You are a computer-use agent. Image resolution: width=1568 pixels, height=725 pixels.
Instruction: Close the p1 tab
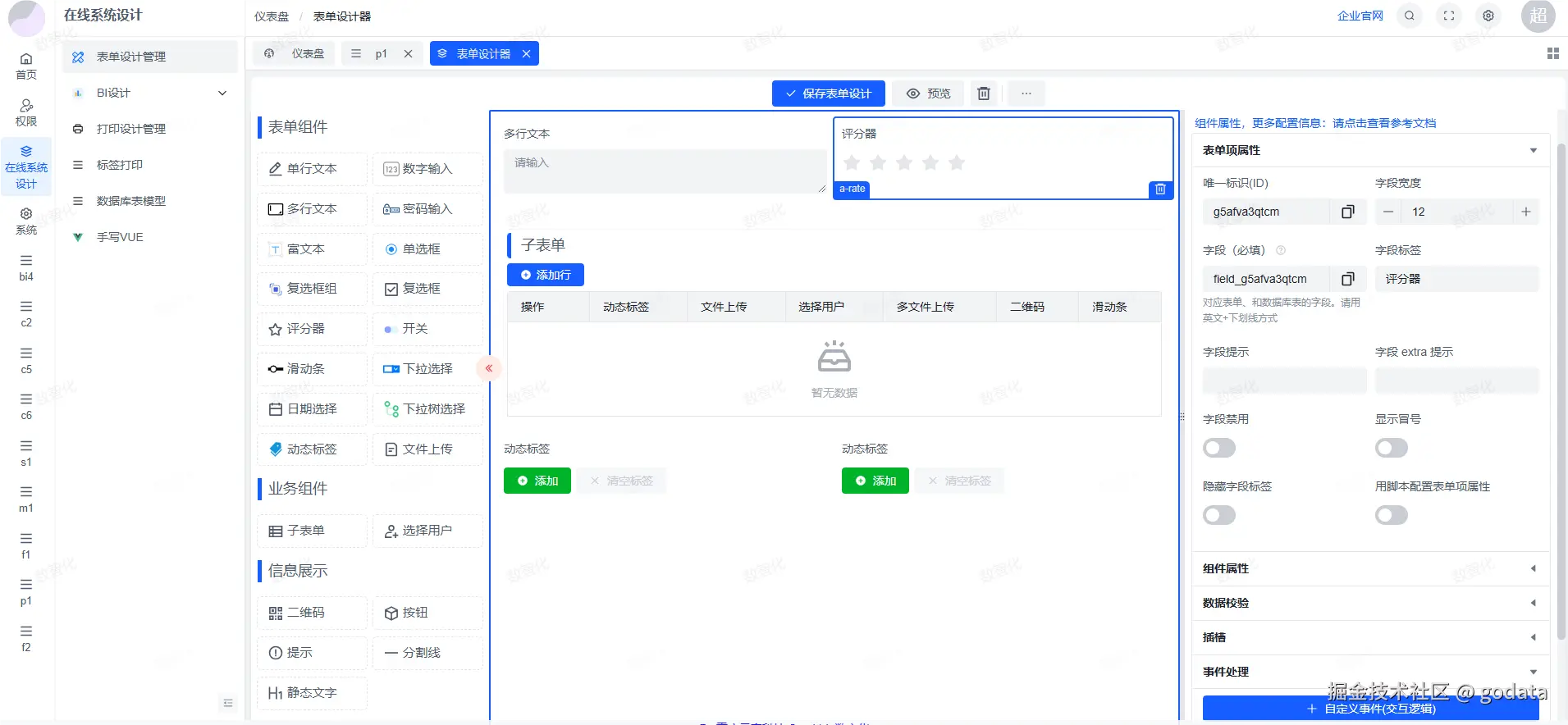coord(408,53)
